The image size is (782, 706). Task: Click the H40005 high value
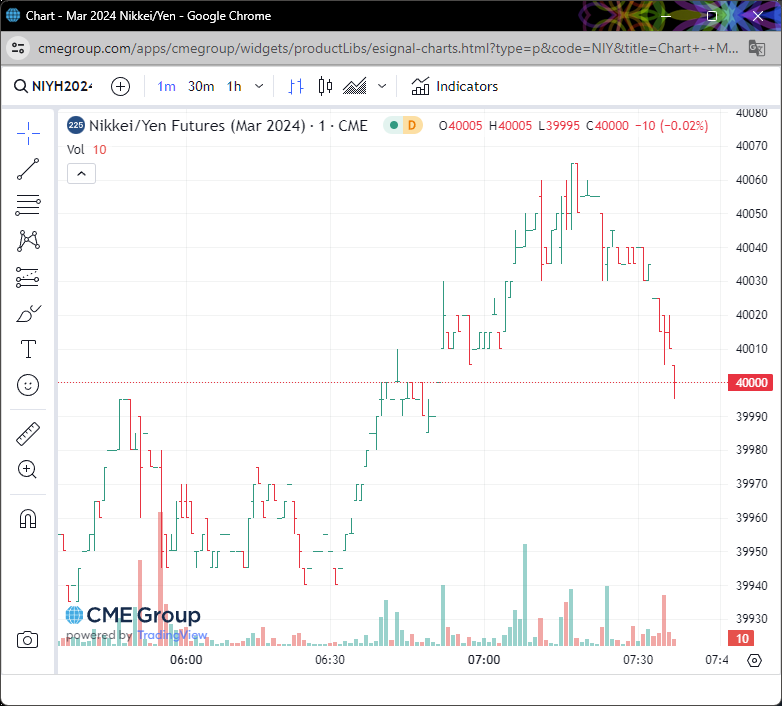click(510, 126)
